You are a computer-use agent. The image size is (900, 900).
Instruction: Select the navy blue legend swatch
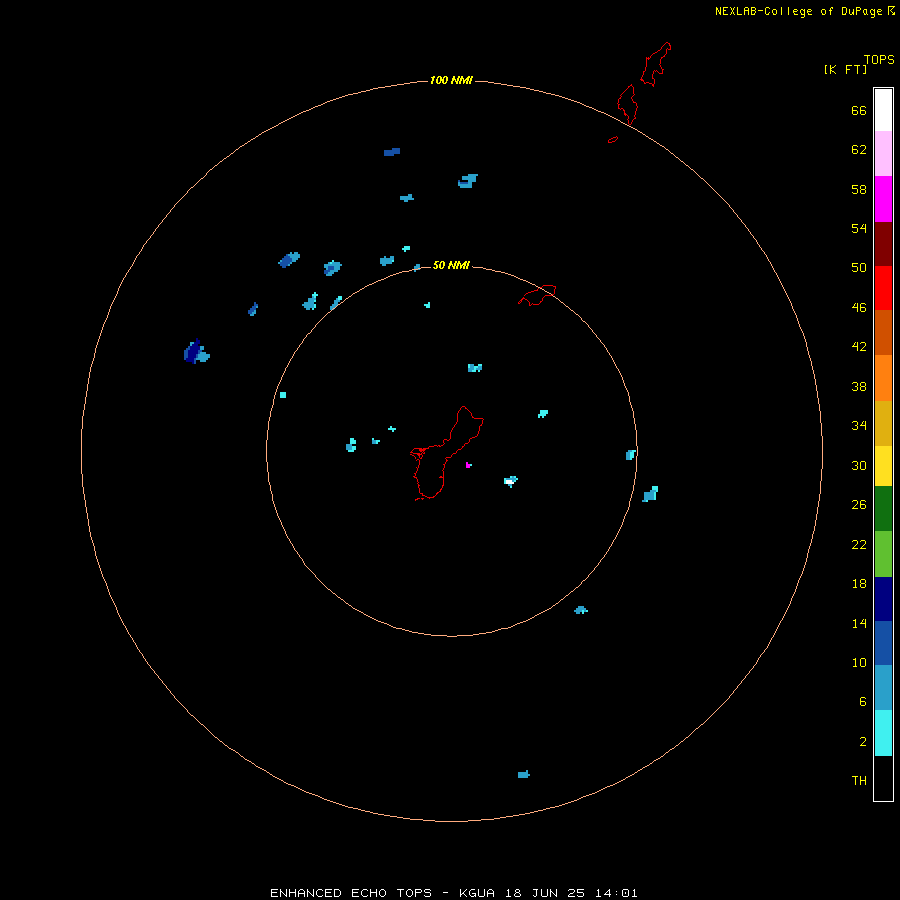point(883,599)
